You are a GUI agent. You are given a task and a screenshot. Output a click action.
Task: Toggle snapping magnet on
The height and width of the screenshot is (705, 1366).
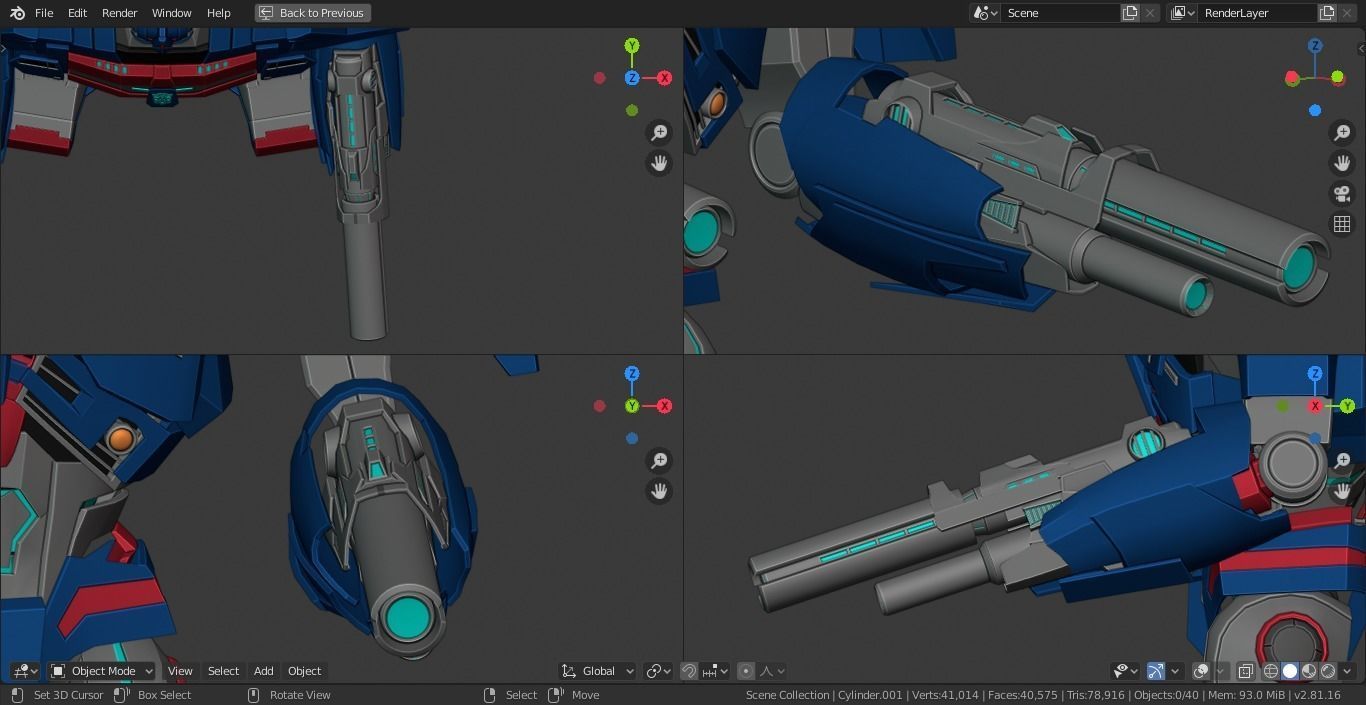[x=689, y=671]
